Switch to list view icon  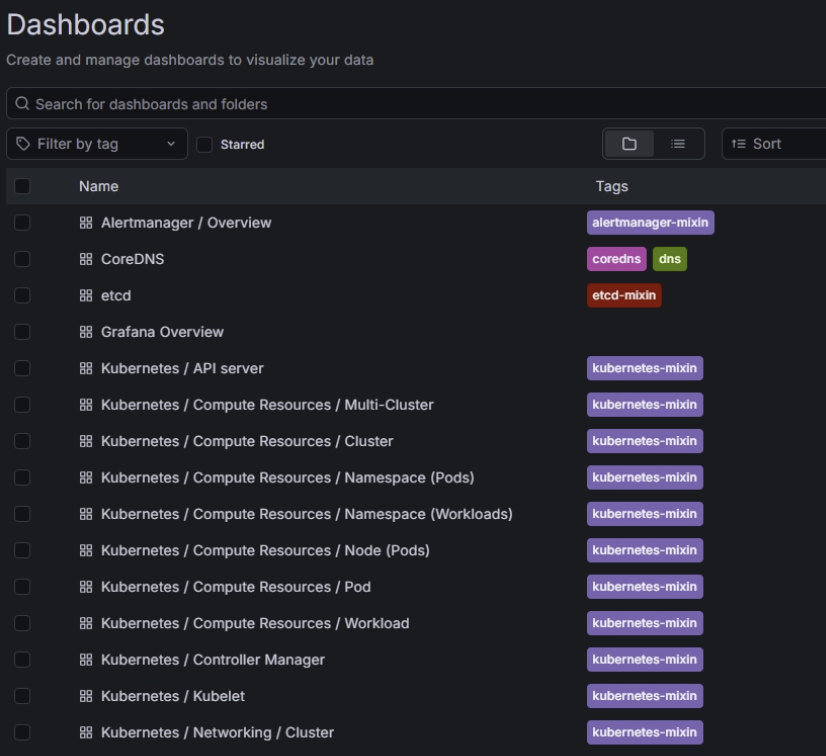pyautogui.click(x=678, y=144)
